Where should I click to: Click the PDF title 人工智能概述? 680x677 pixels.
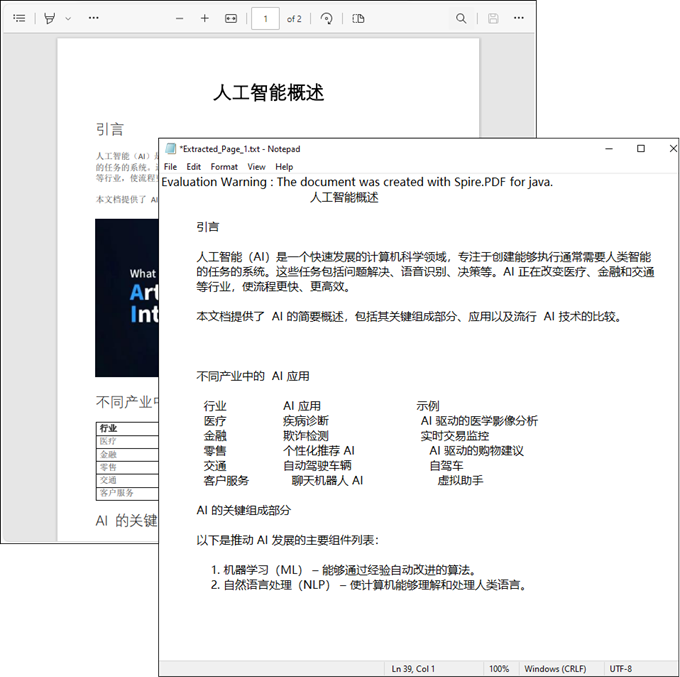(x=268, y=93)
